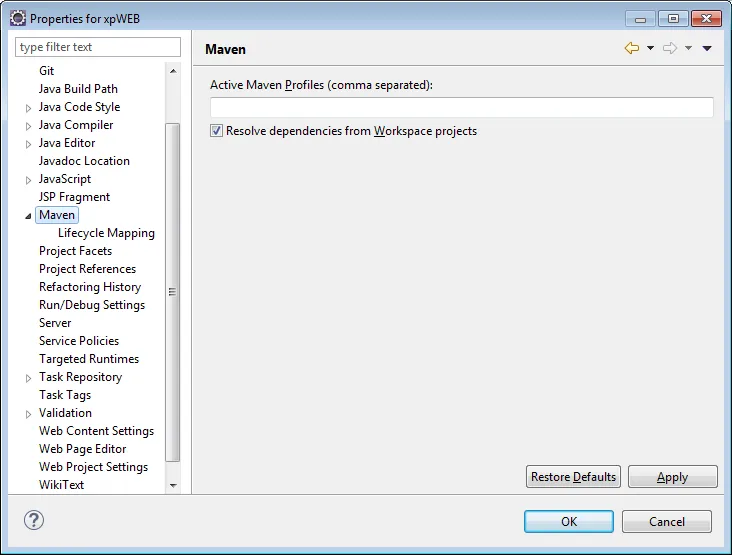Dismiss dialog with Cancel button
The height and width of the screenshot is (555, 732).
pos(667,521)
